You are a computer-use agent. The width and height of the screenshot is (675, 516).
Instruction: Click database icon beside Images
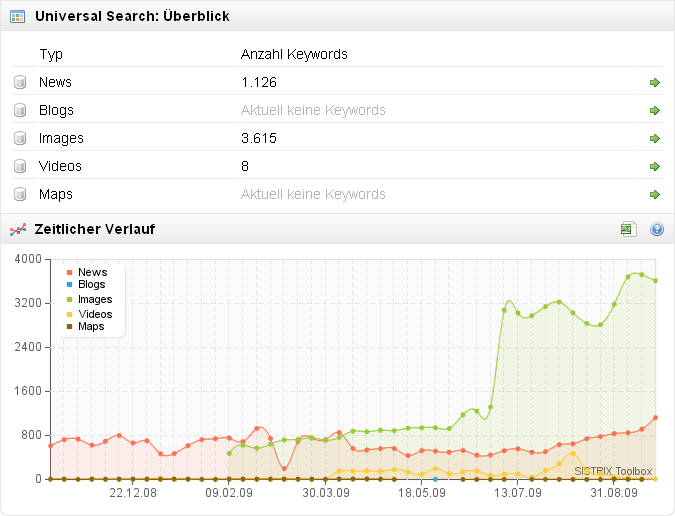[18, 138]
